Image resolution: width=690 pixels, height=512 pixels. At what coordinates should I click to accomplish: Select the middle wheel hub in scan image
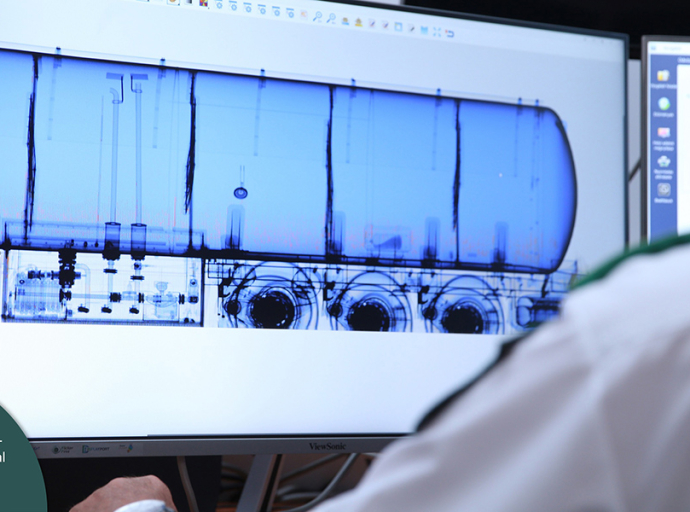click(x=369, y=315)
